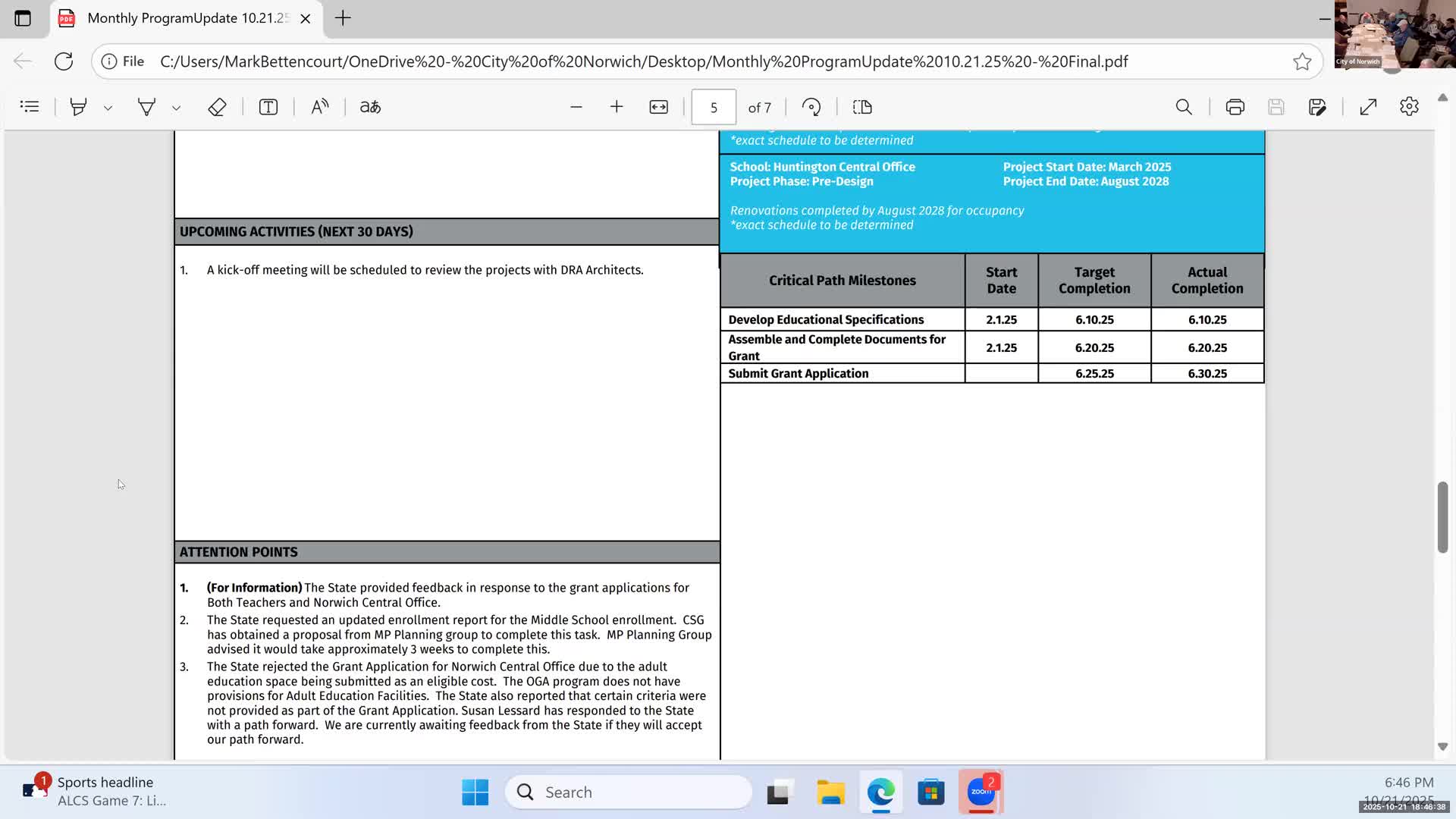Start Read aloud
Viewport: 1456px width, 819px height.
pyautogui.click(x=320, y=107)
